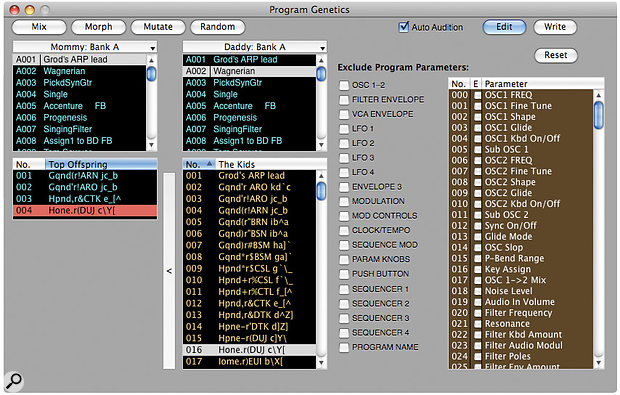Screen dimensions: 620x395
Task: Select kid 017 Iome.r)EUI b\X[
Action: (250, 361)
